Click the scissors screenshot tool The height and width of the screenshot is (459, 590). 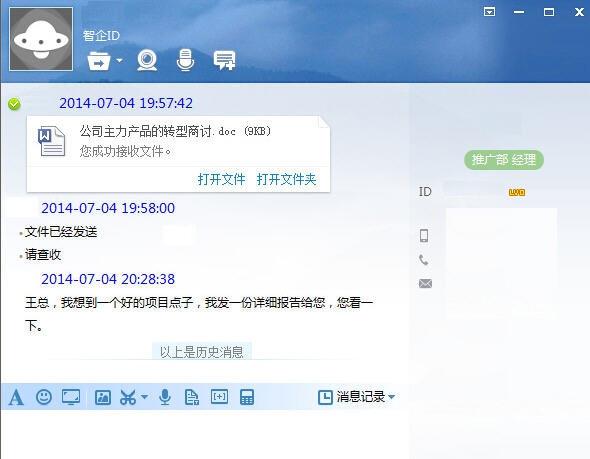pyautogui.click(x=128, y=397)
